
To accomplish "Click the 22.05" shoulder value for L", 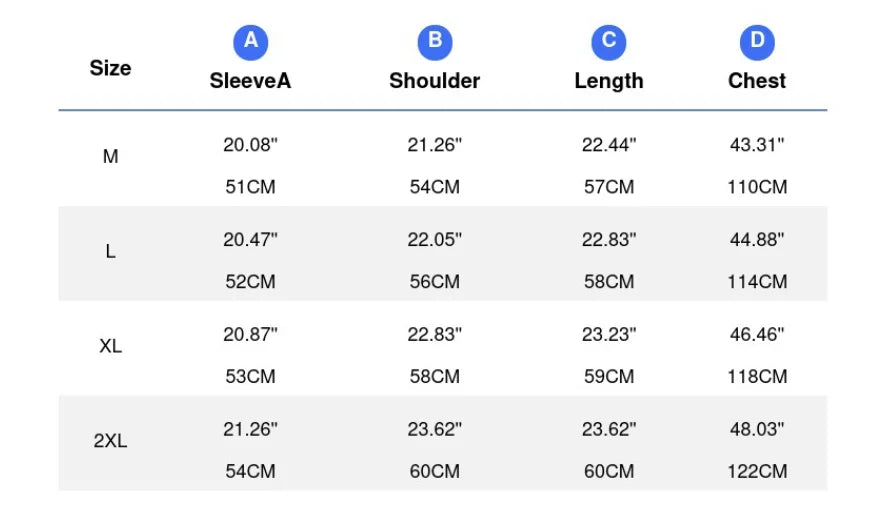I will [x=435, y=240].
